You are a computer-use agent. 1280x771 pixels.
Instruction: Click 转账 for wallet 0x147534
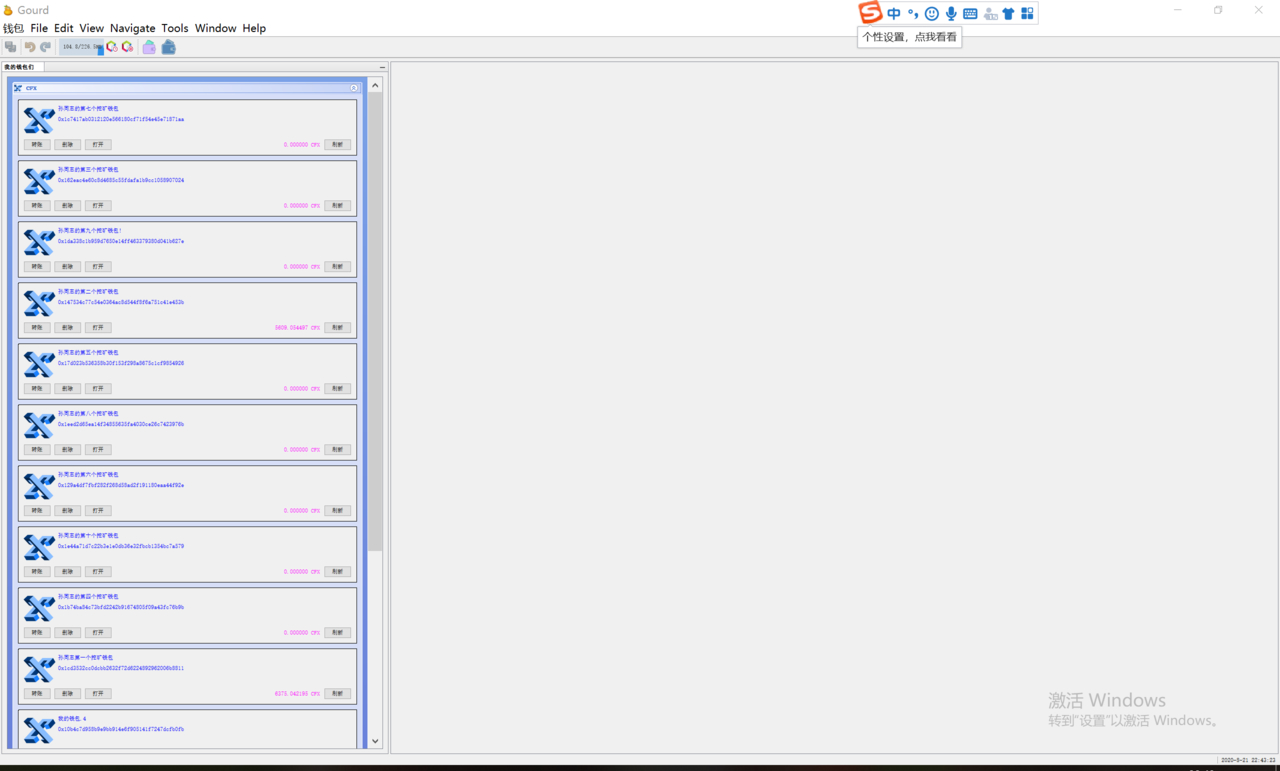(x=37, y=328)
